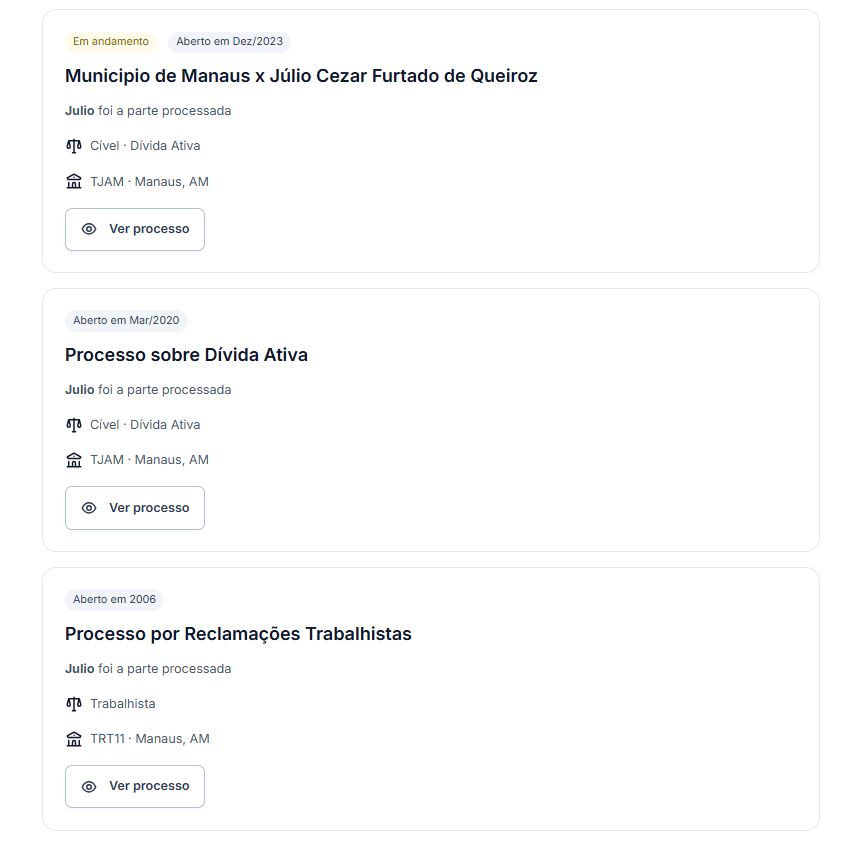Click eye icon in the 2006 process button
Image resolution: width=867 pixels, height=843 pixels.
pyautogui.click(x=89, y=786)
